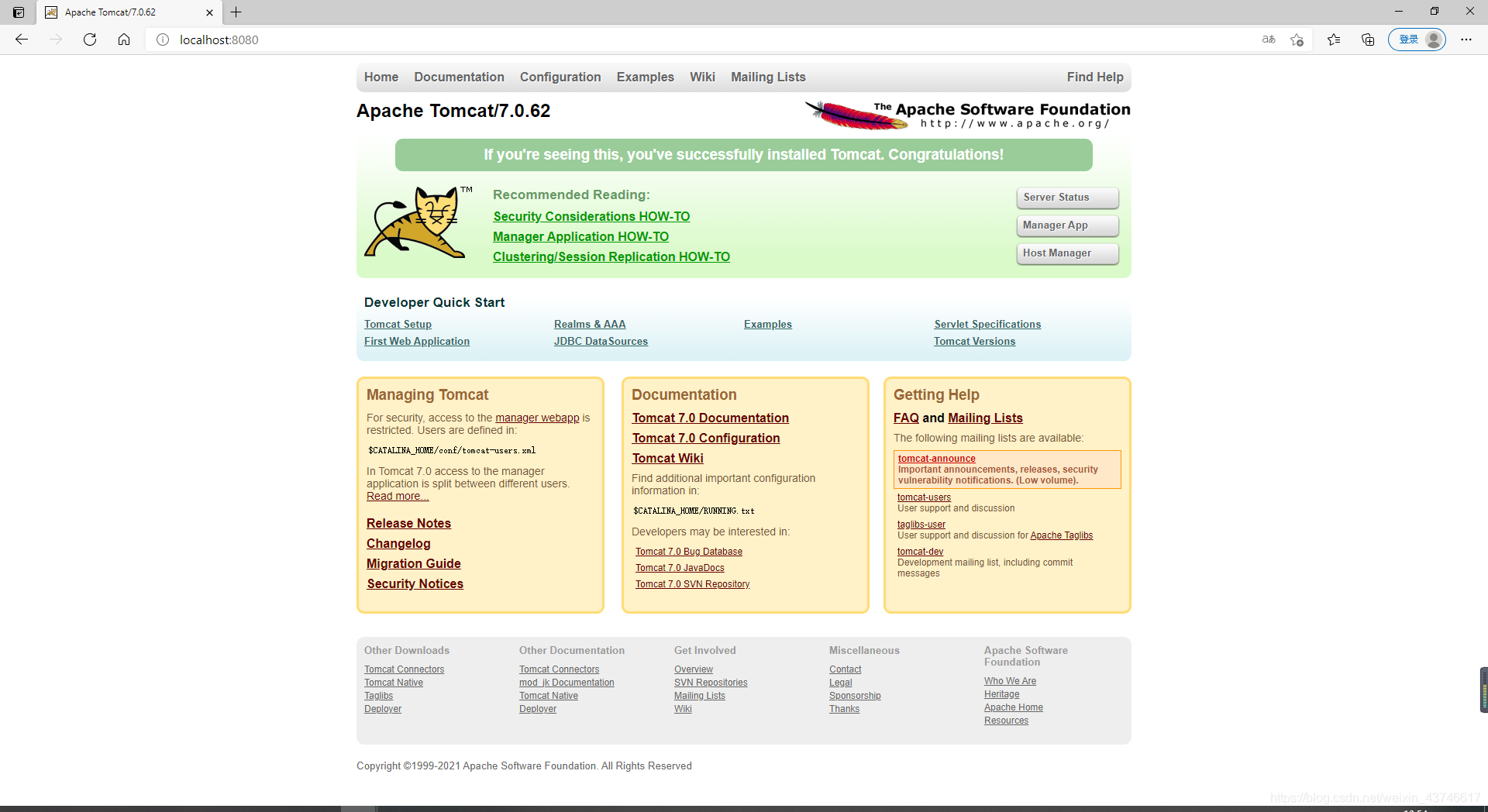Click the profile sign-in avatar button
The height and width of the screenshot is (812, 1488).
pos(1417,40)
